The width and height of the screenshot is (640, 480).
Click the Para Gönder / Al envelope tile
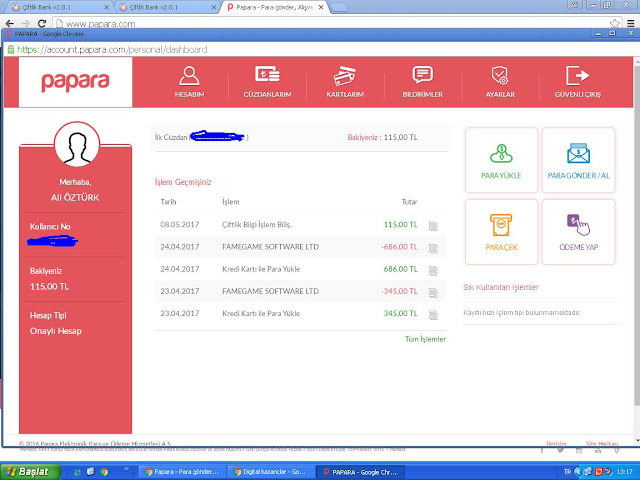point(578,160)
